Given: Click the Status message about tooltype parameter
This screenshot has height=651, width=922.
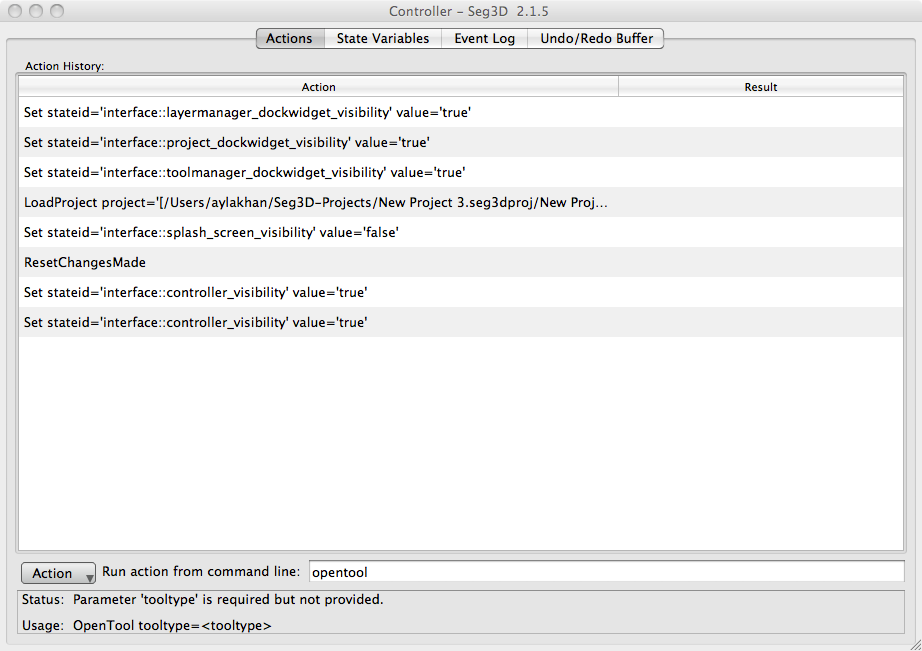Looking at the screenshot, I should coord(228,600).
